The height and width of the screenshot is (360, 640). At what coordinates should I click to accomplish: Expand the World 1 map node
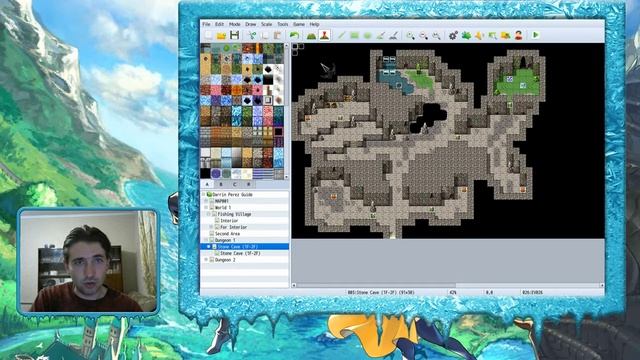(x=207, y=208)
